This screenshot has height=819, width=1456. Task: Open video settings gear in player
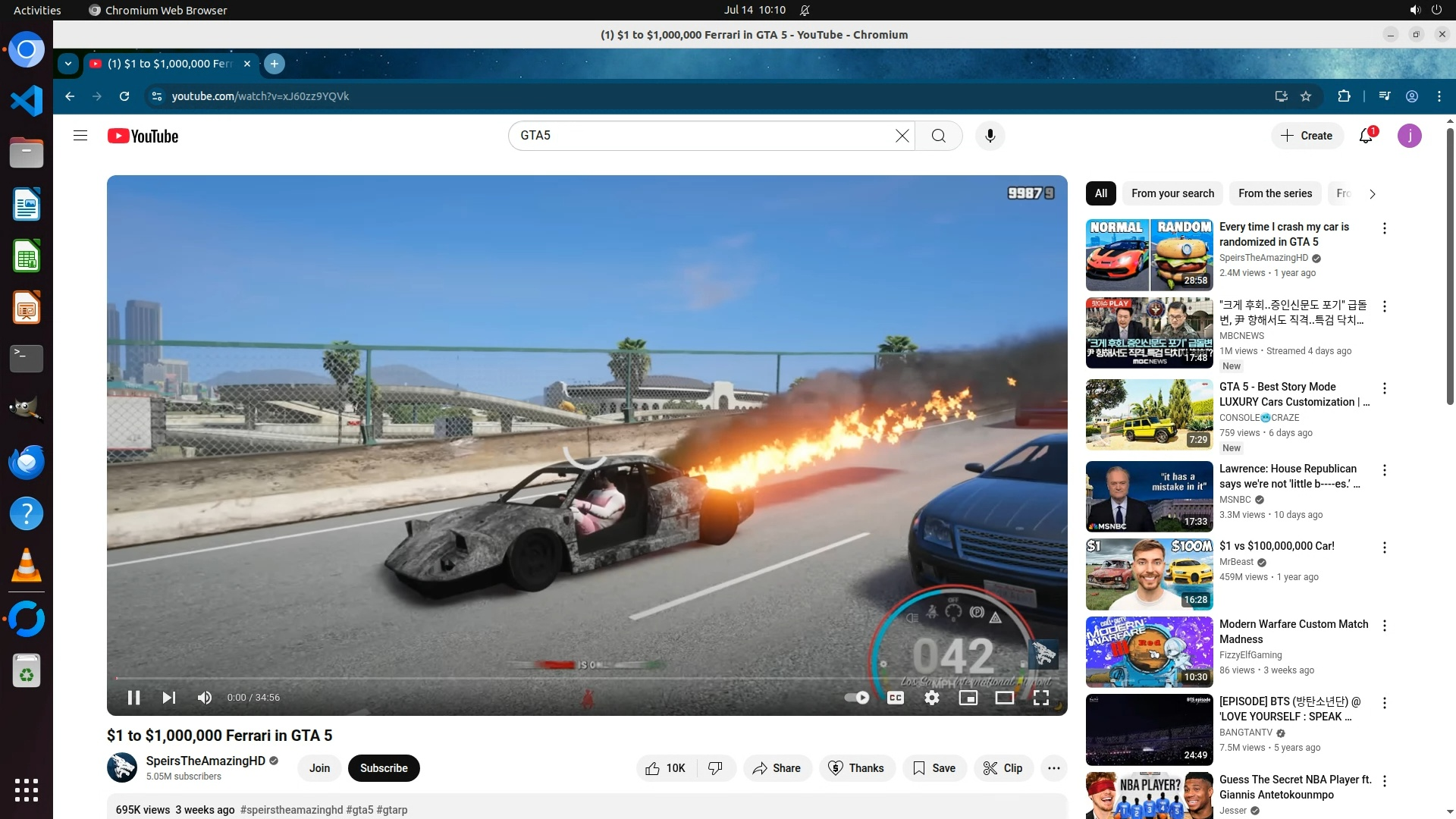point(931,698)
